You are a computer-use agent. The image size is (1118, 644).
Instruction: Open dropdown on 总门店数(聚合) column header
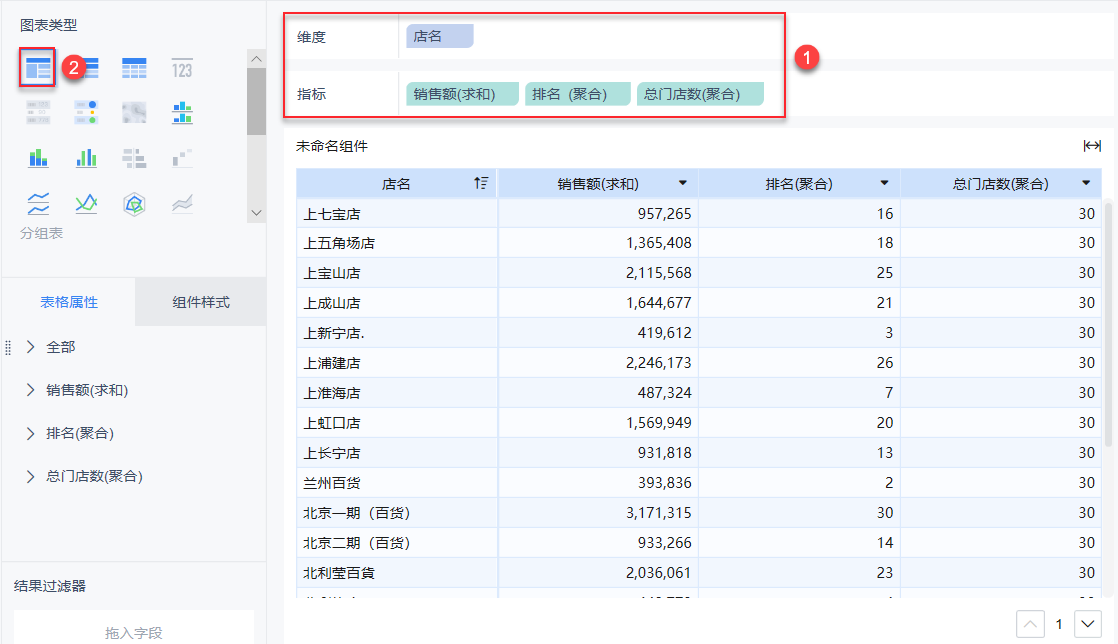1086,183
